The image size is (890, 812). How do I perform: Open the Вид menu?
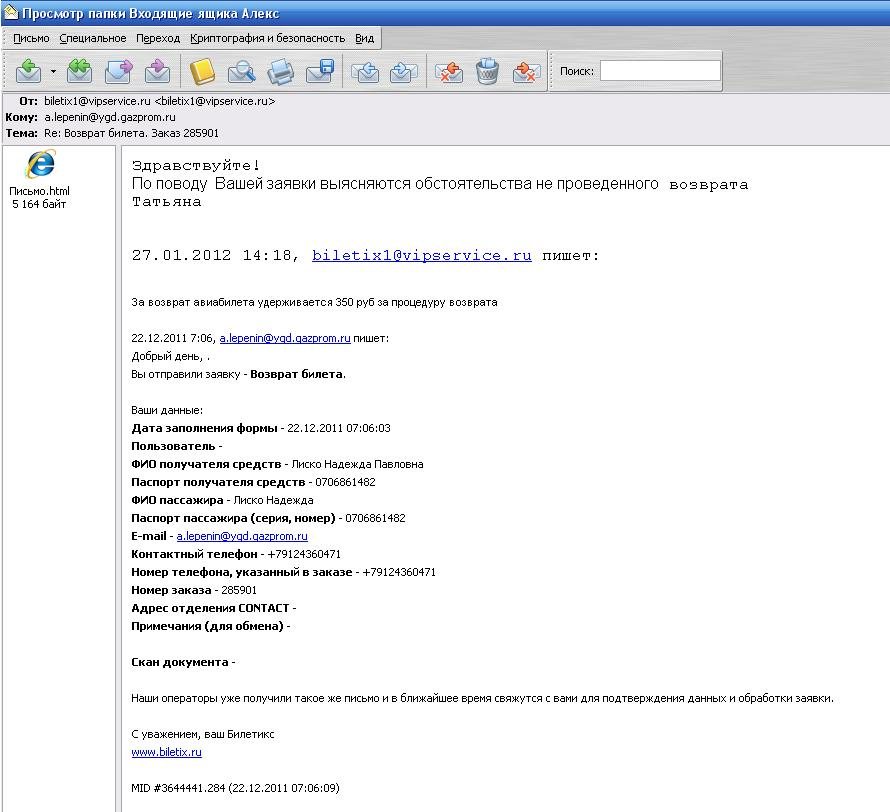364,38
